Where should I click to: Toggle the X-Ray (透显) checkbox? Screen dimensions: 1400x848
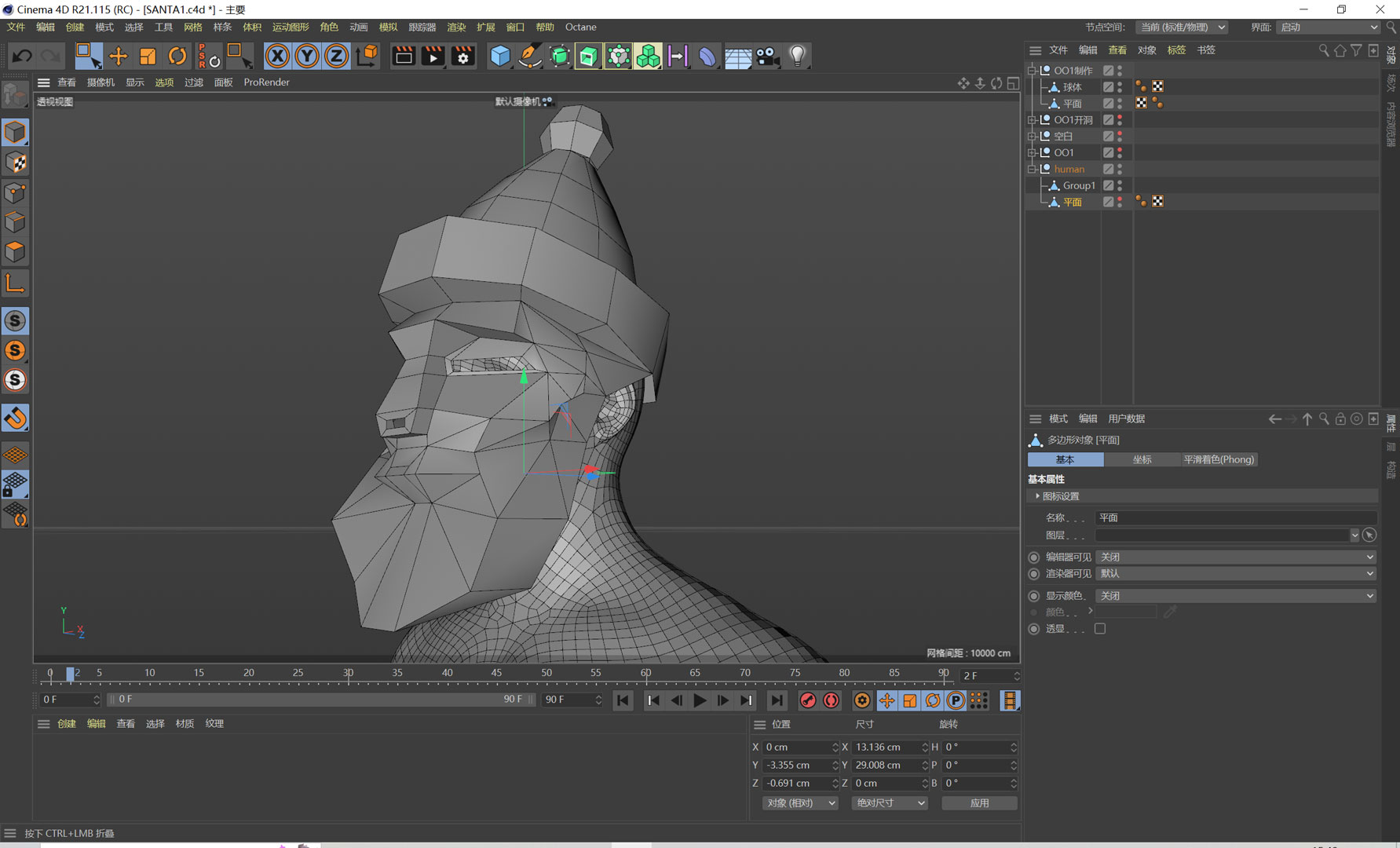click(1099, 629)
